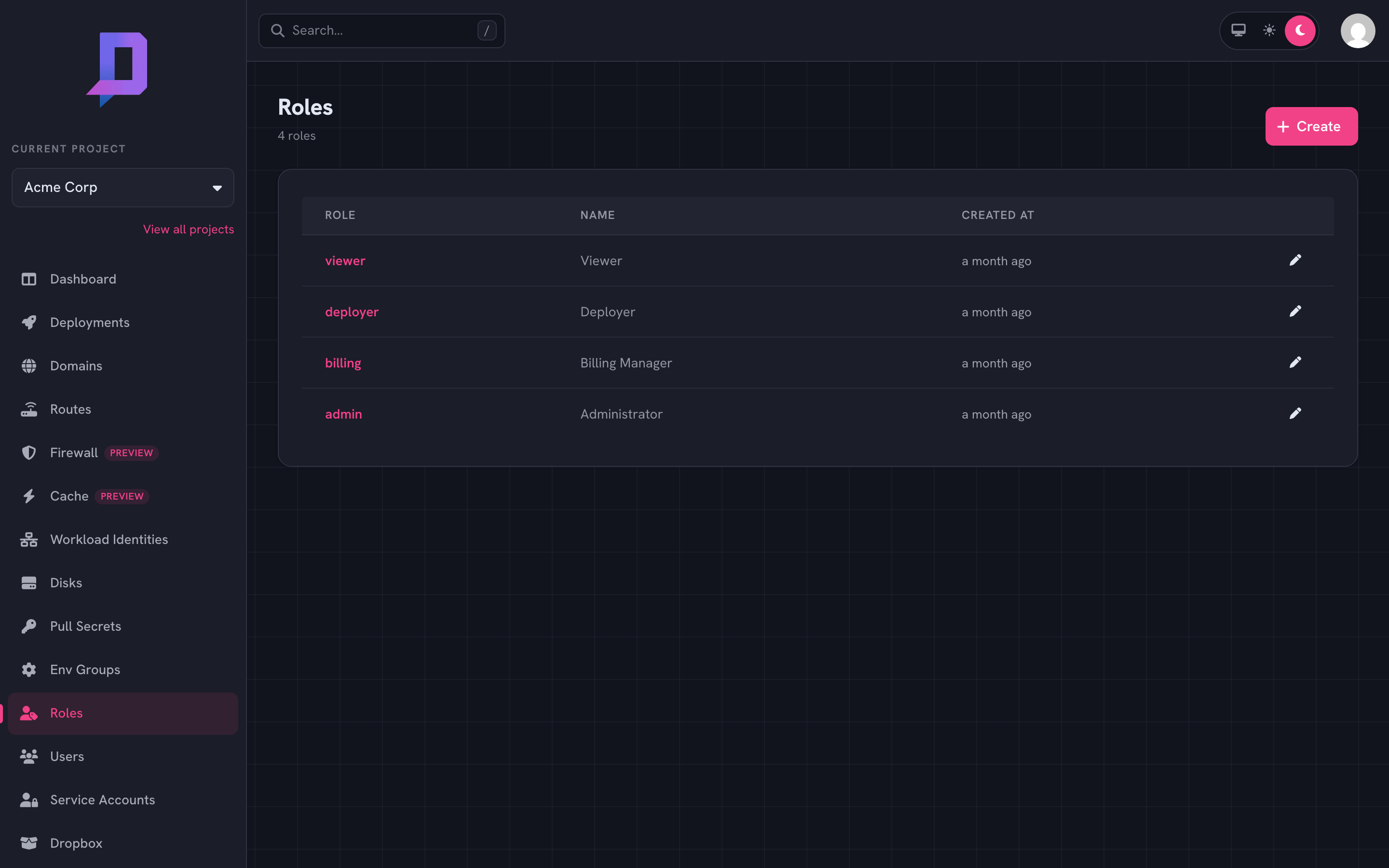Click the slash shortcut hint in search
Viewport: 1389px width, 868px height.
(487, 30)
